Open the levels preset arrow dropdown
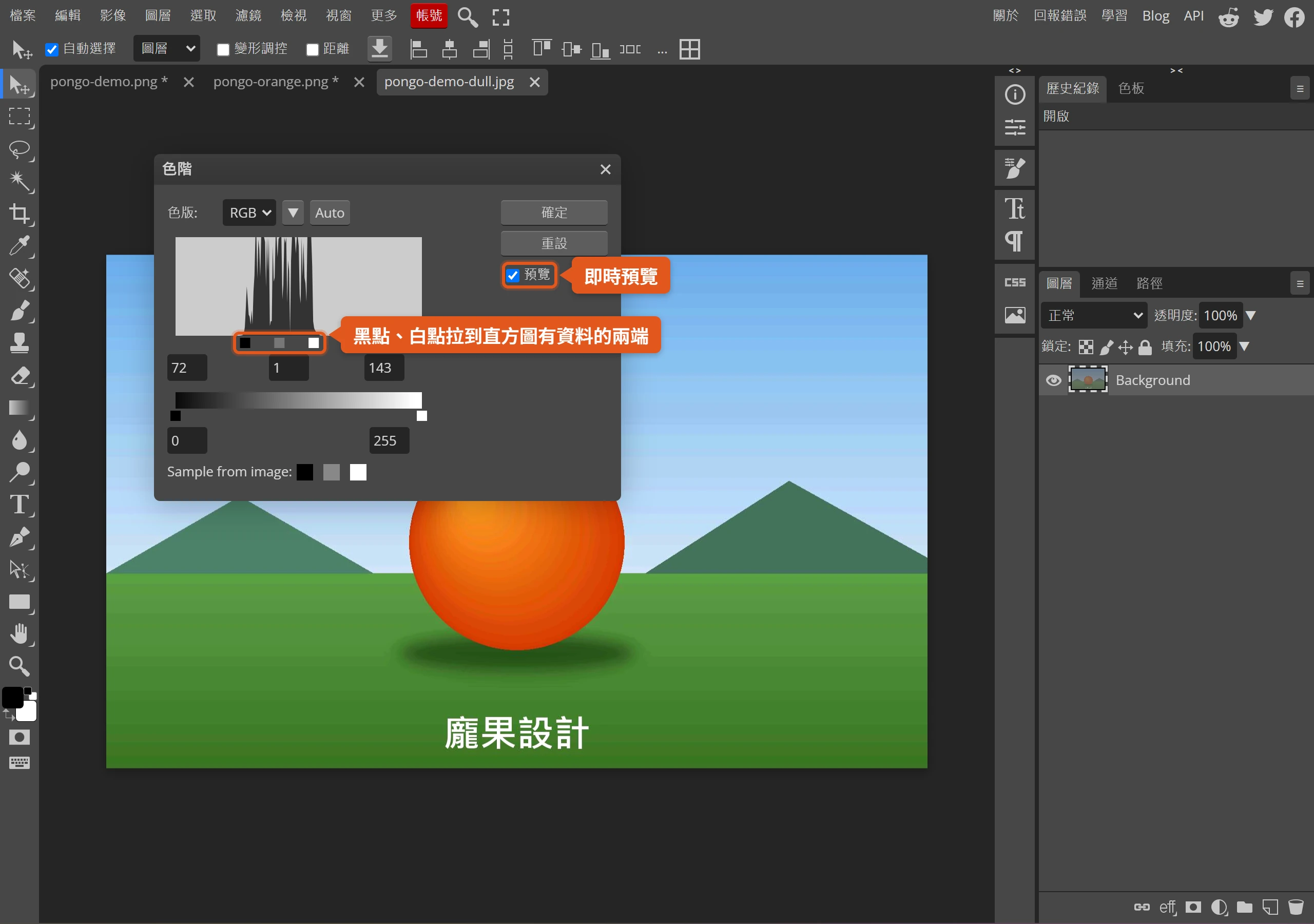Image resolution: width=1314 pixels, height=924 pixels. pyautogui.click(x=293, y=213)
